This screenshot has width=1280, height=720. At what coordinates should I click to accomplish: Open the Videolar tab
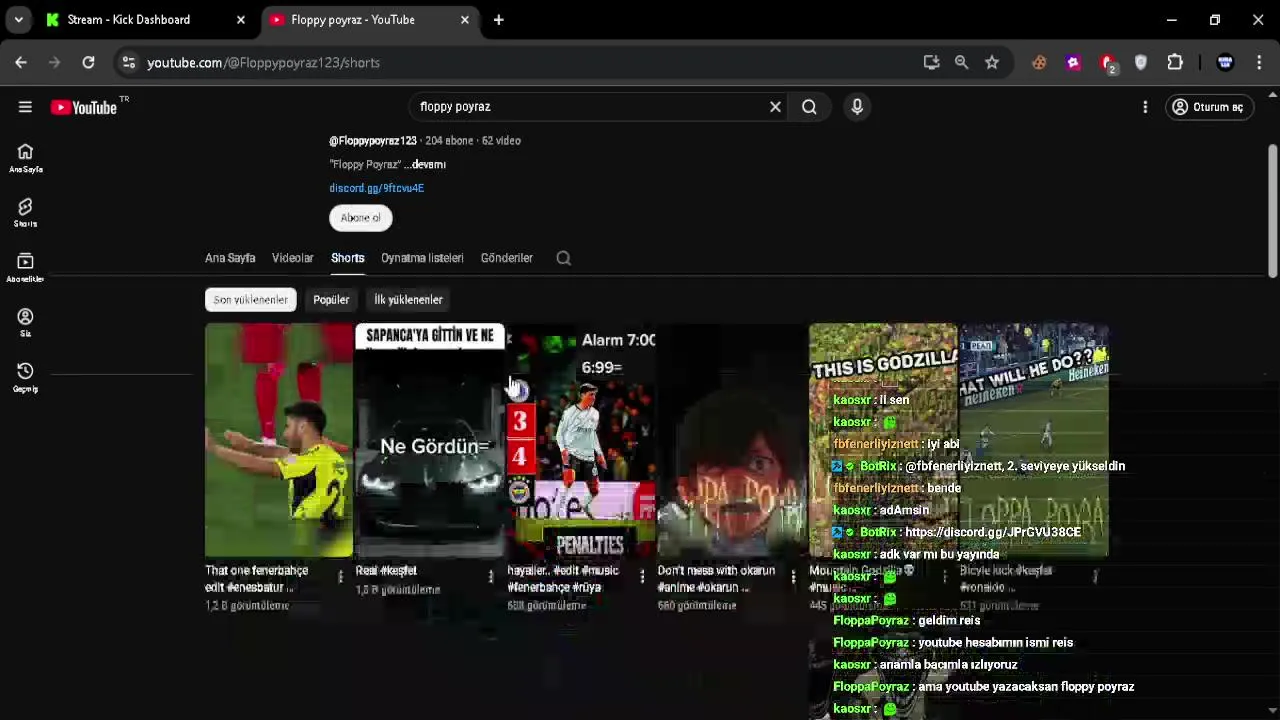point(292,258)
